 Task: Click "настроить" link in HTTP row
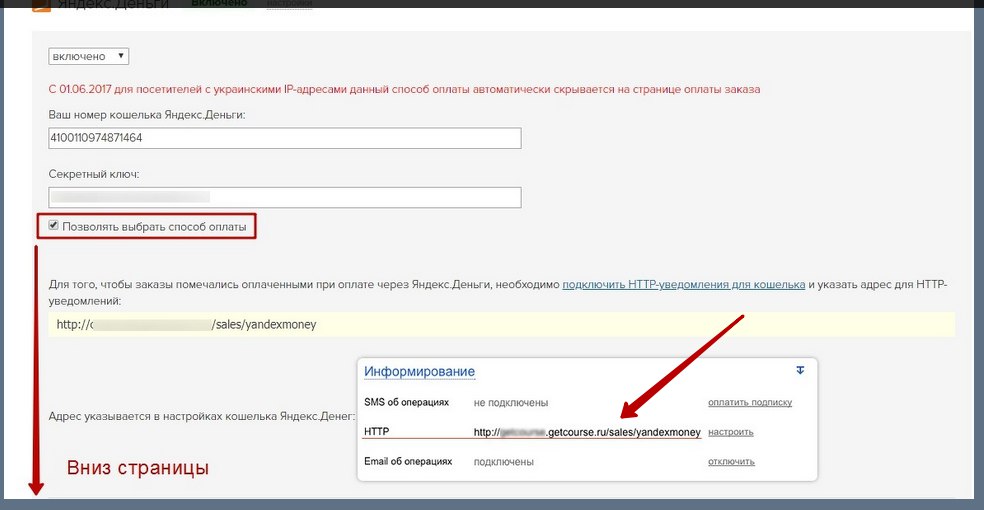pos(730,432)
